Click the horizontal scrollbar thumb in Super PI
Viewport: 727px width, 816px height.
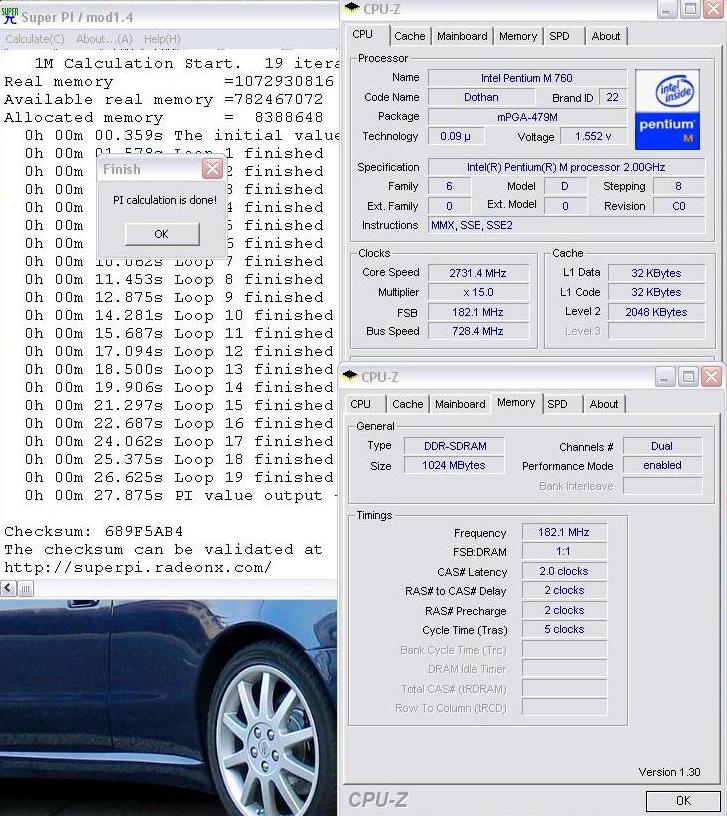tap(25, 589)
